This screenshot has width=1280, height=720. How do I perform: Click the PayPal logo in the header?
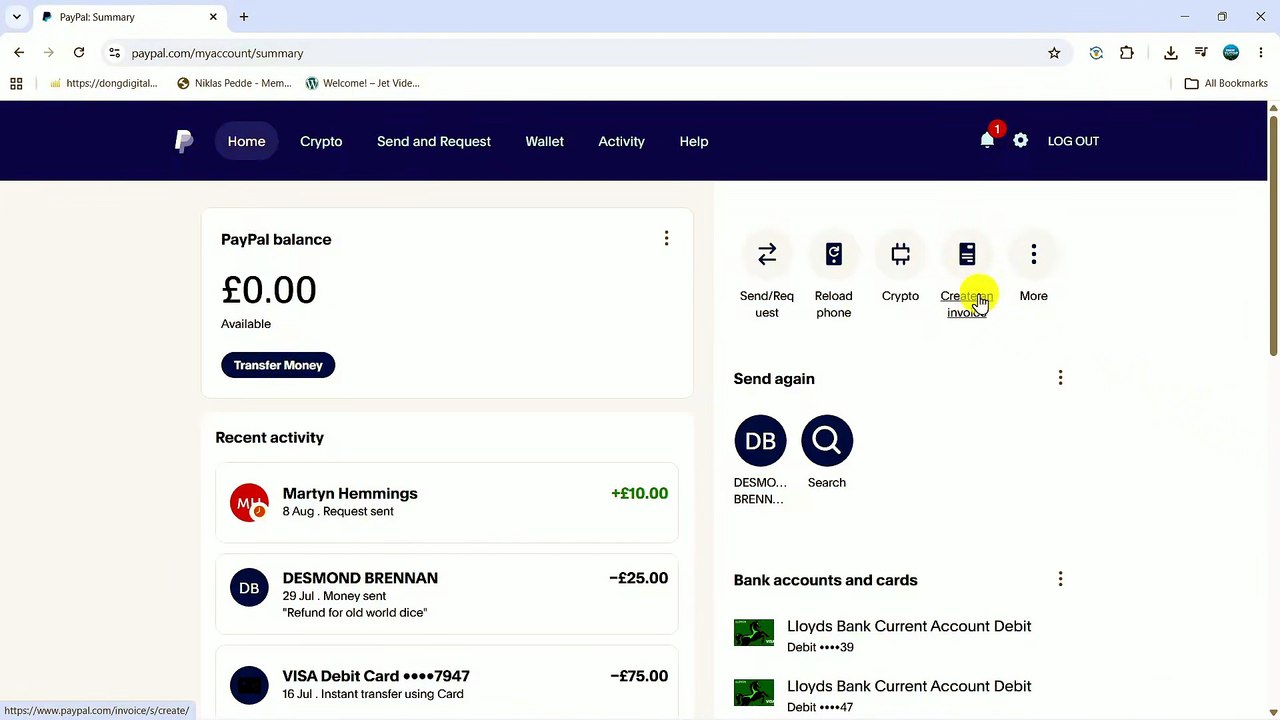(x=184, y=141)
